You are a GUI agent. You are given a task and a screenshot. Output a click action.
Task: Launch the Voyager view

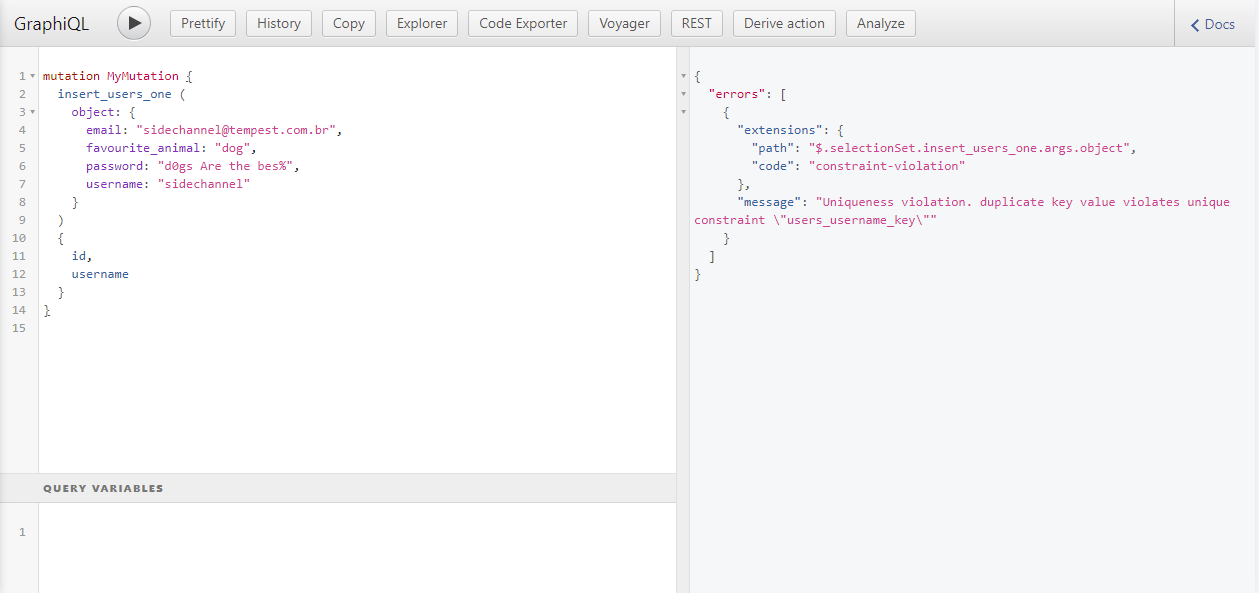click(624, 23)
